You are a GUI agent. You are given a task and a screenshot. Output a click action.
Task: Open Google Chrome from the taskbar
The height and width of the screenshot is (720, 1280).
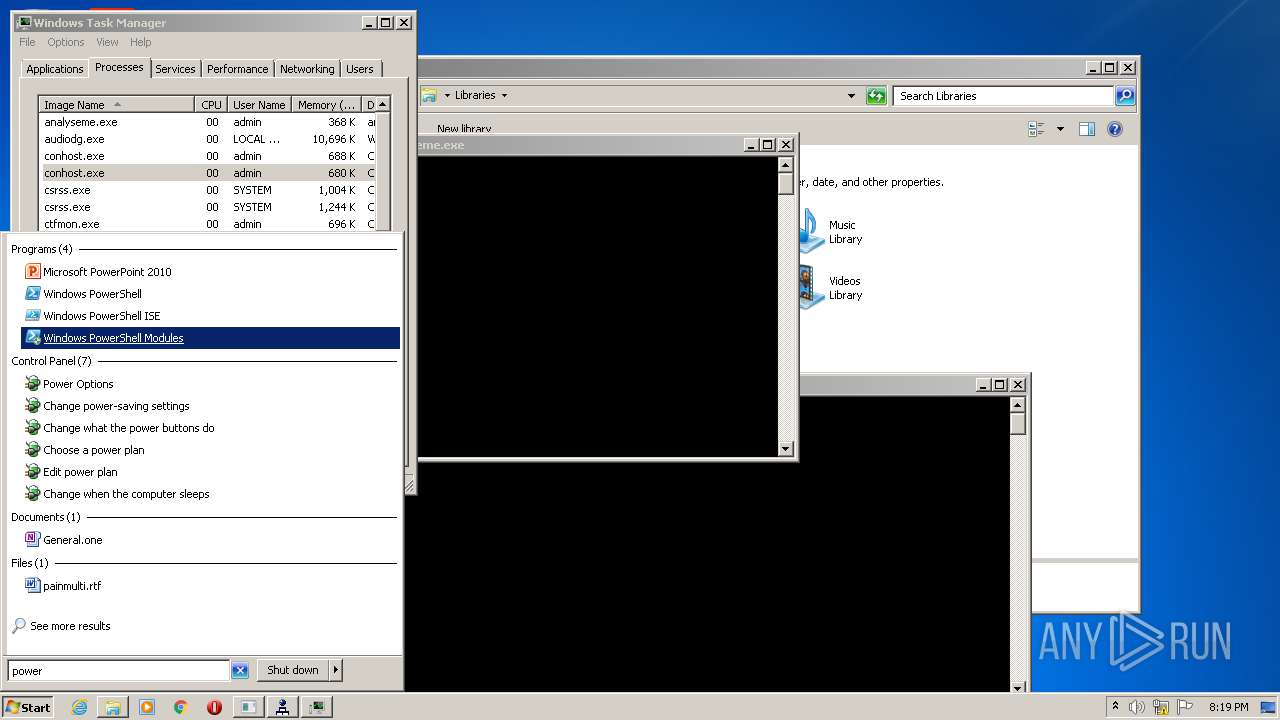coord(181,707)
